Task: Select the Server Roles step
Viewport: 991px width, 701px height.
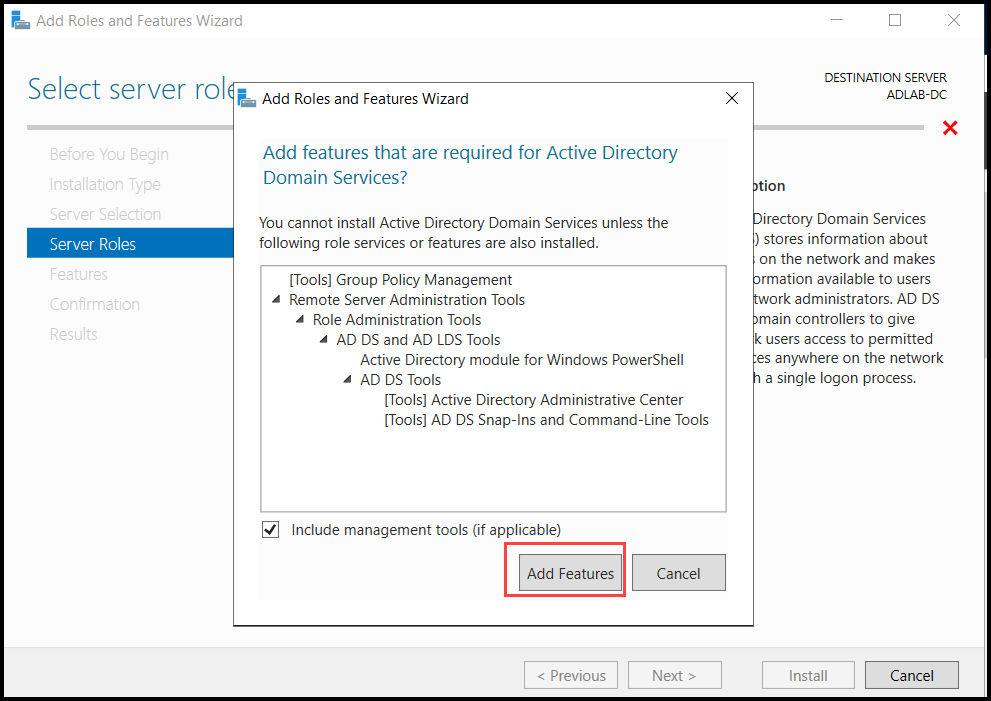Action: 130,243
